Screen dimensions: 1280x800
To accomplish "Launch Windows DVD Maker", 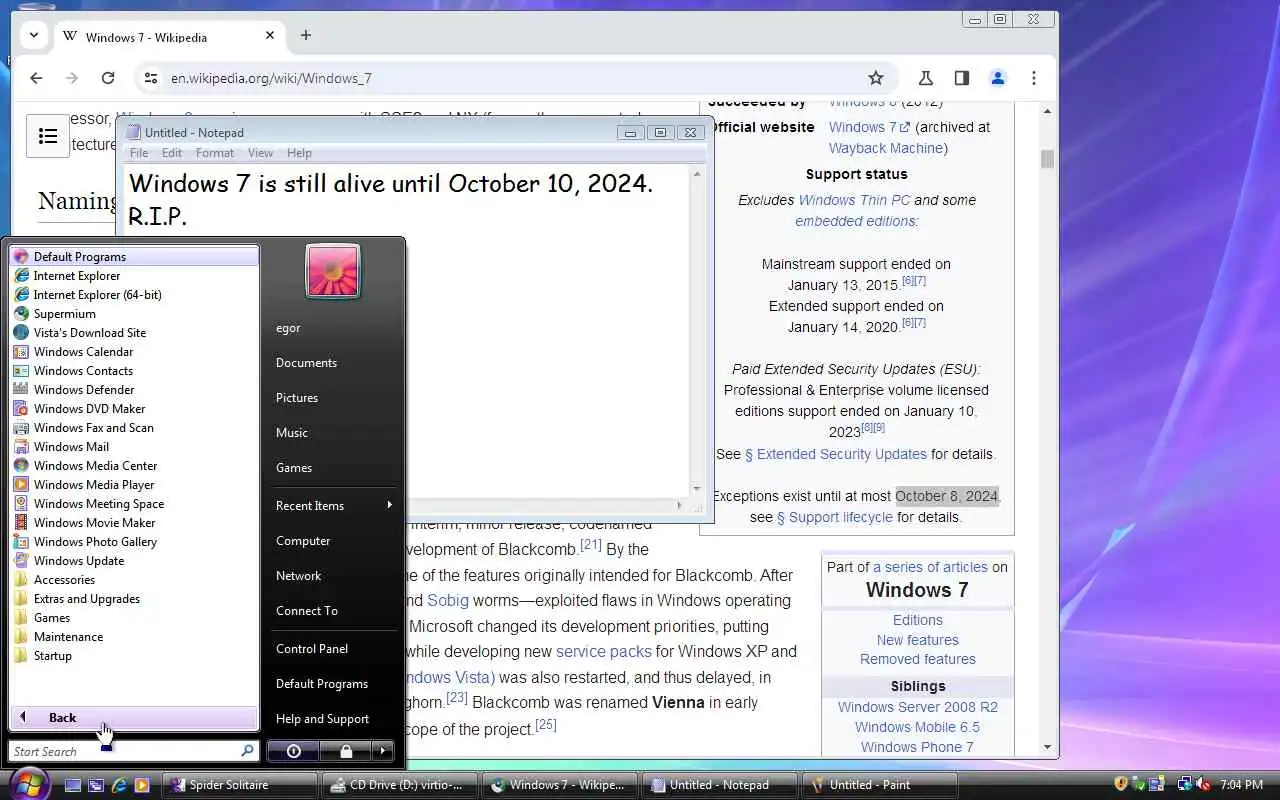I will point(134,409).
